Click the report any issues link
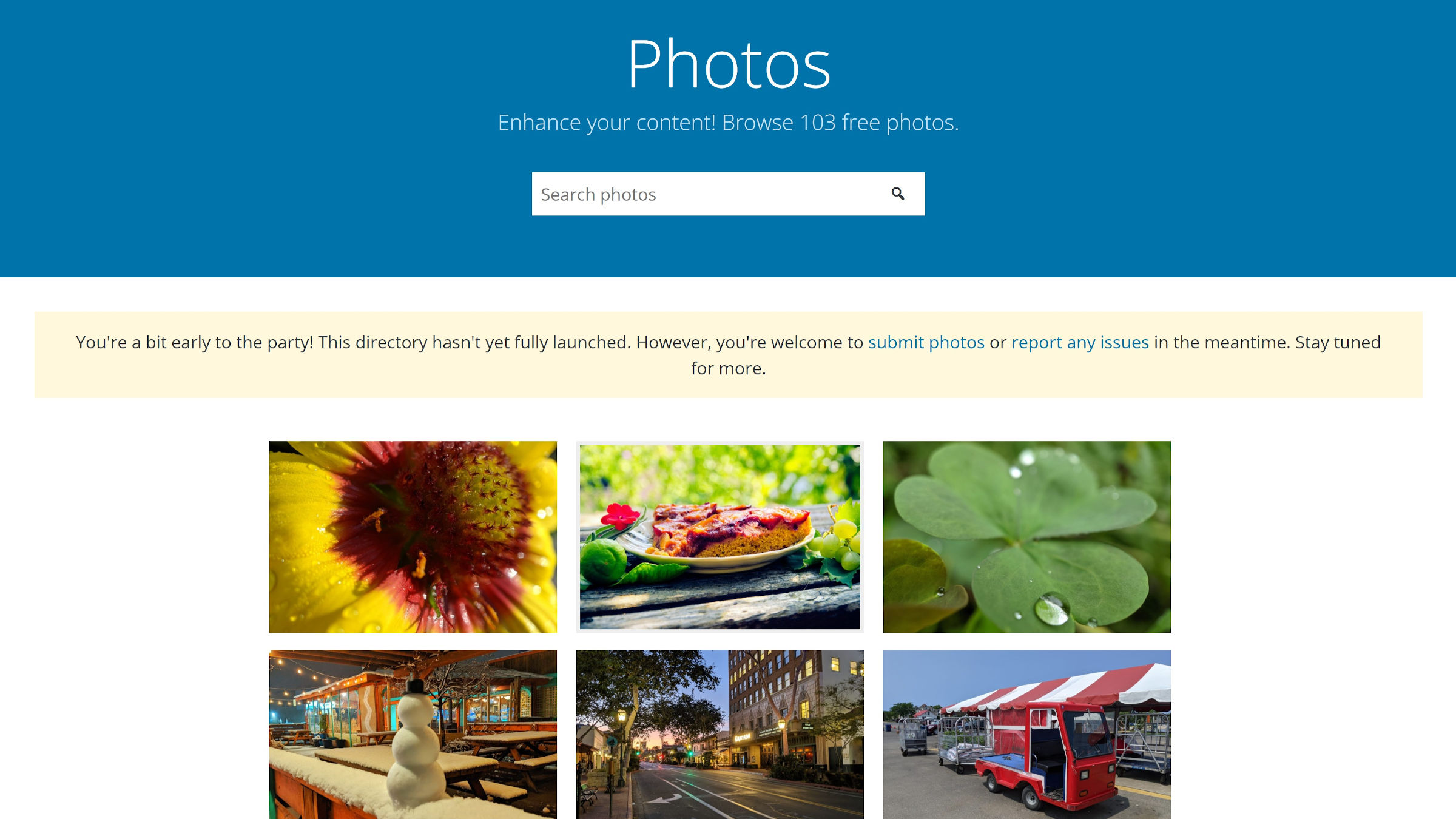The width and height of the screenshot is (1456, 819). (x=1080, y=342)
